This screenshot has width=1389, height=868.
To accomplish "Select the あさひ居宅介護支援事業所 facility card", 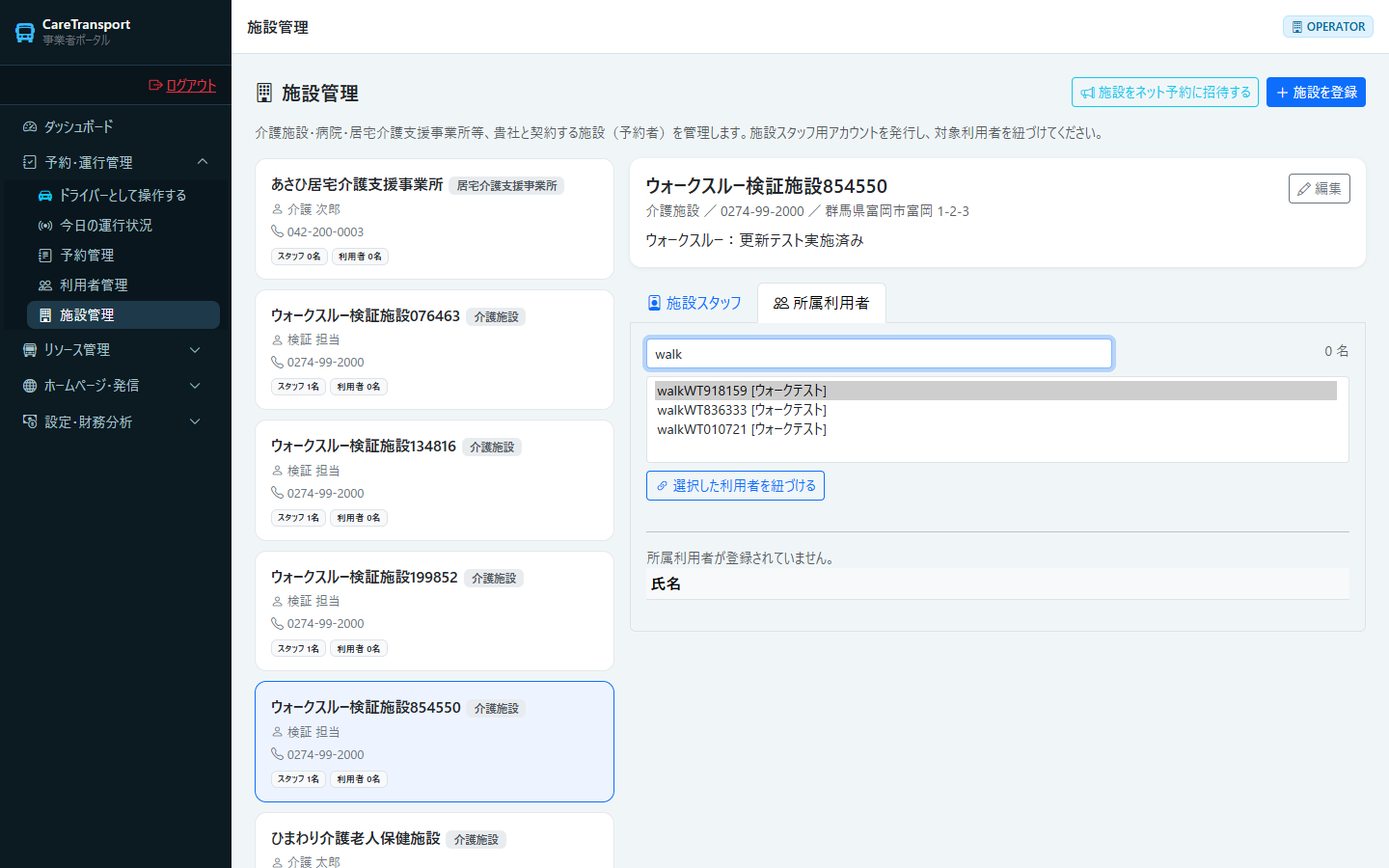I will click(x=434, y=219).
